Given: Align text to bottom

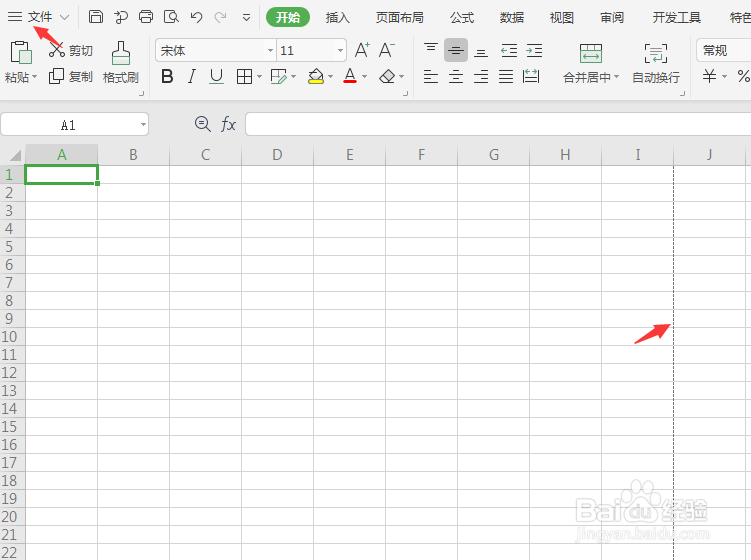Looking at the screenshot, I should tap(481, 50).
